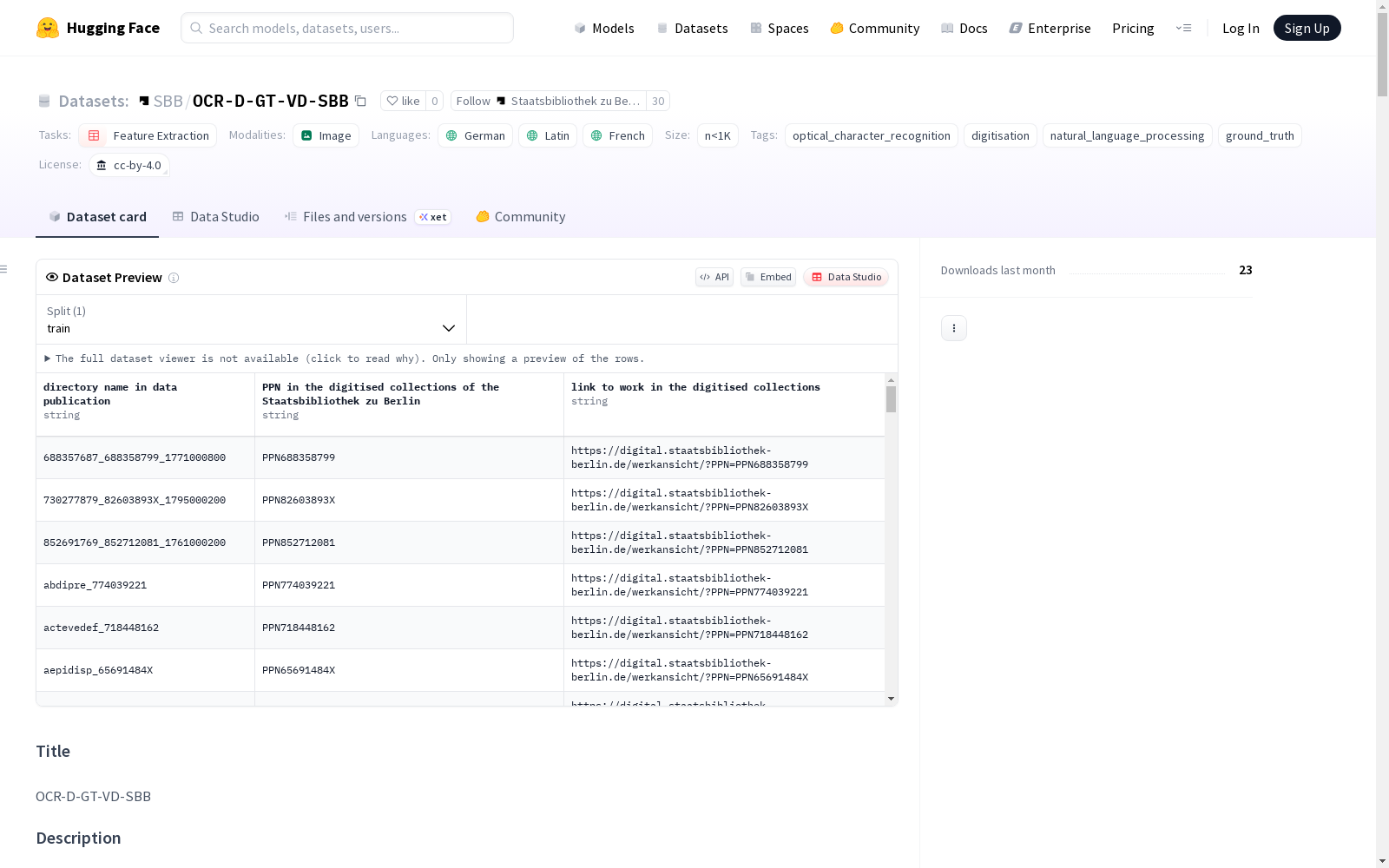Image resolution: width=1389 pixels, height=868 pixels.
Task: Click the preview table scroll-down arrow
Action: (891, 699)
